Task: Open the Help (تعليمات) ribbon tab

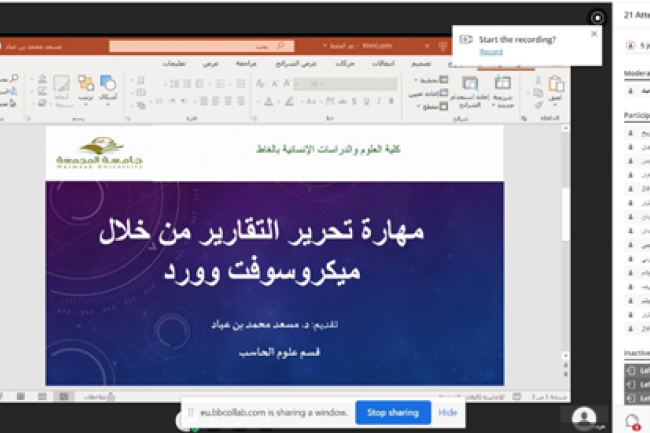Action: coord(174,63)
